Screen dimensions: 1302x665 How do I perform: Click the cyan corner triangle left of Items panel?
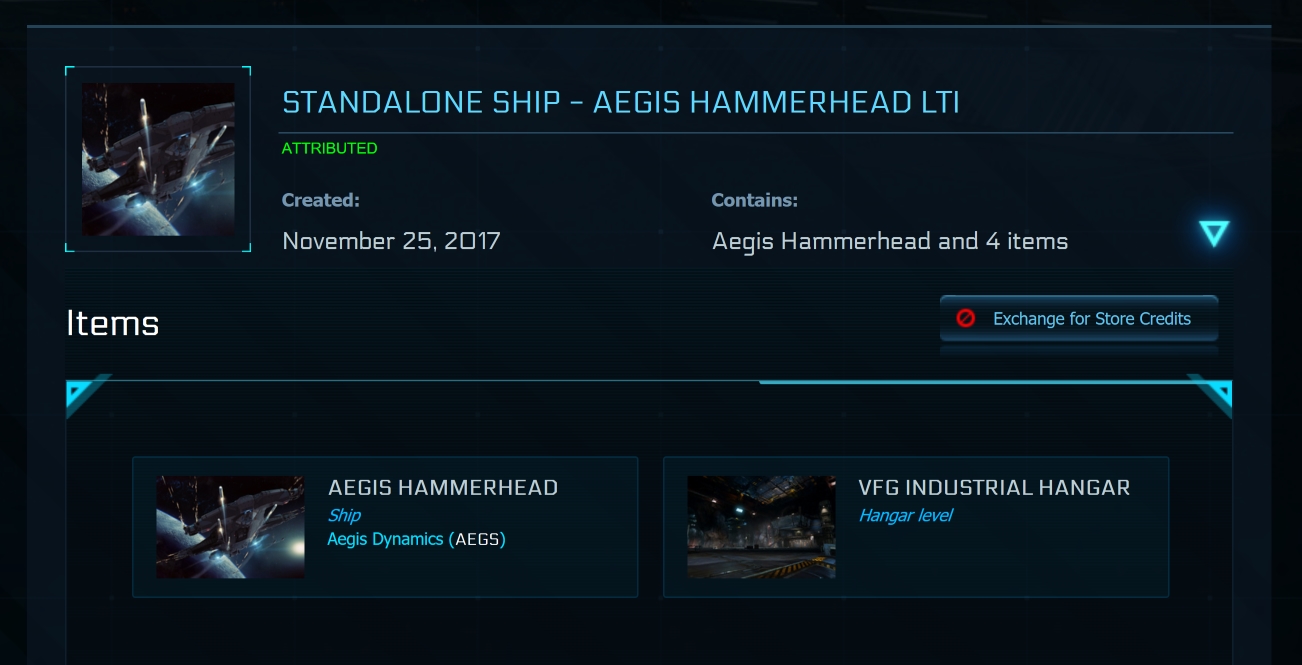click(81, 396)
